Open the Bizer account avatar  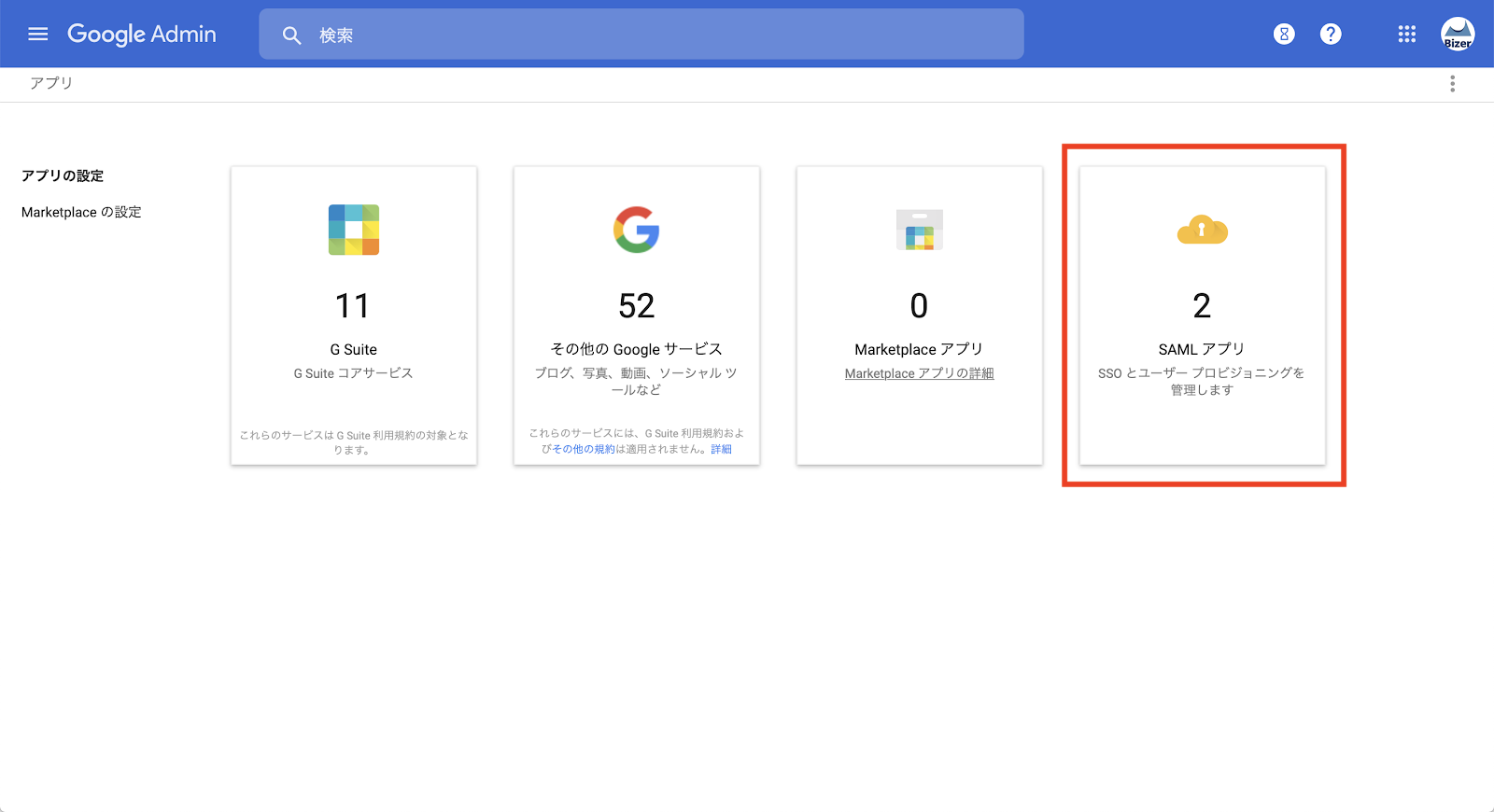[1458, 35]
